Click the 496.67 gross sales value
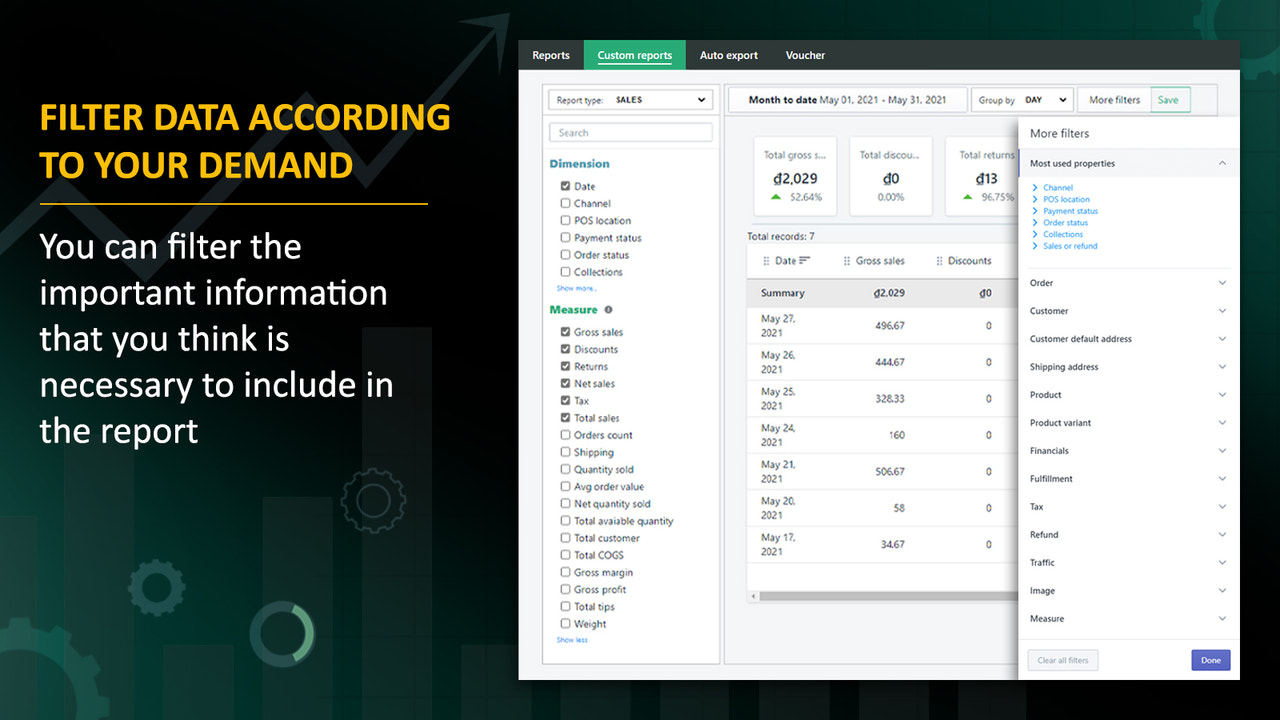 coord(889,326)
